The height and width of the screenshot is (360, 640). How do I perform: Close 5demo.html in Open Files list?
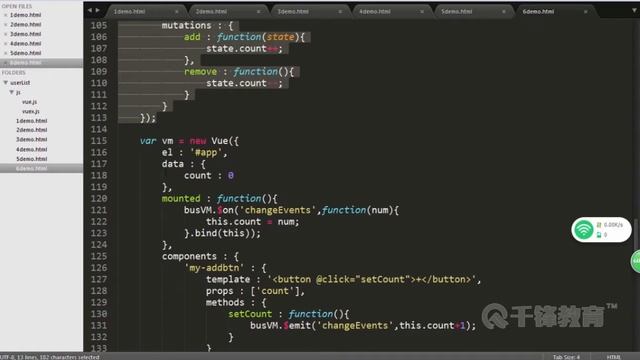click(5, 53)
